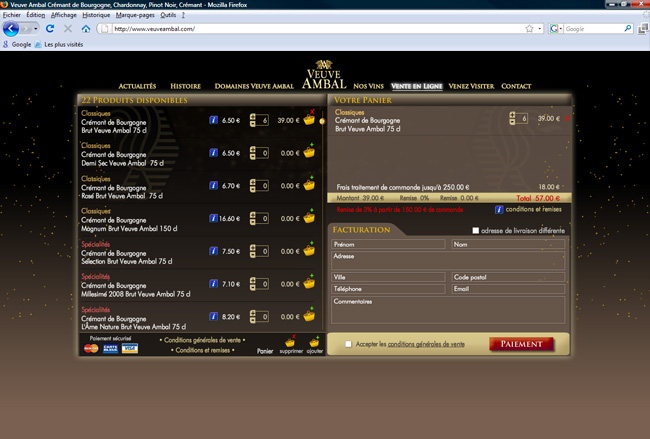Open the Fichier menu
The image size is (650, 439).
pos(12,15)
